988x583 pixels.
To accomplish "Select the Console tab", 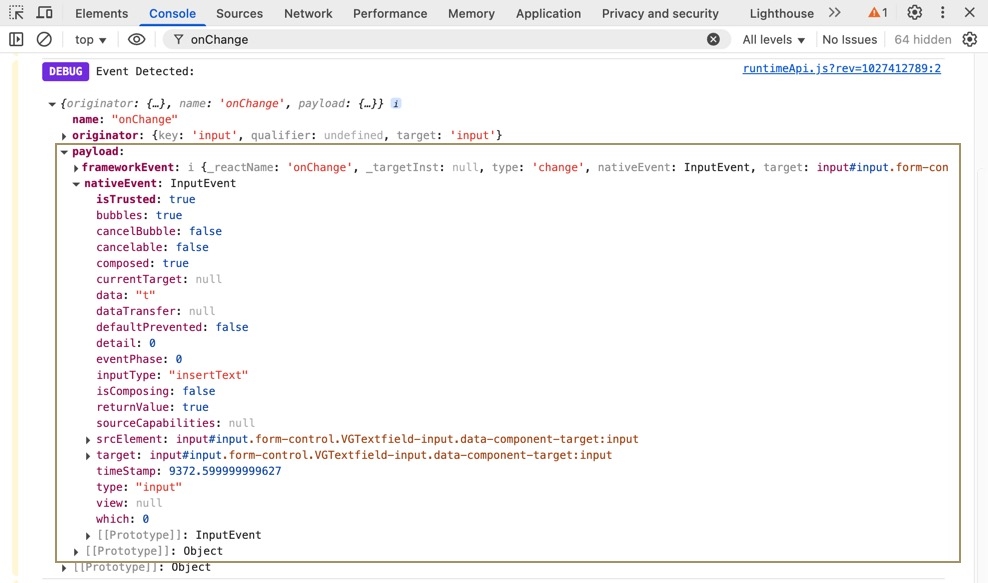I will tap(172, 13).
